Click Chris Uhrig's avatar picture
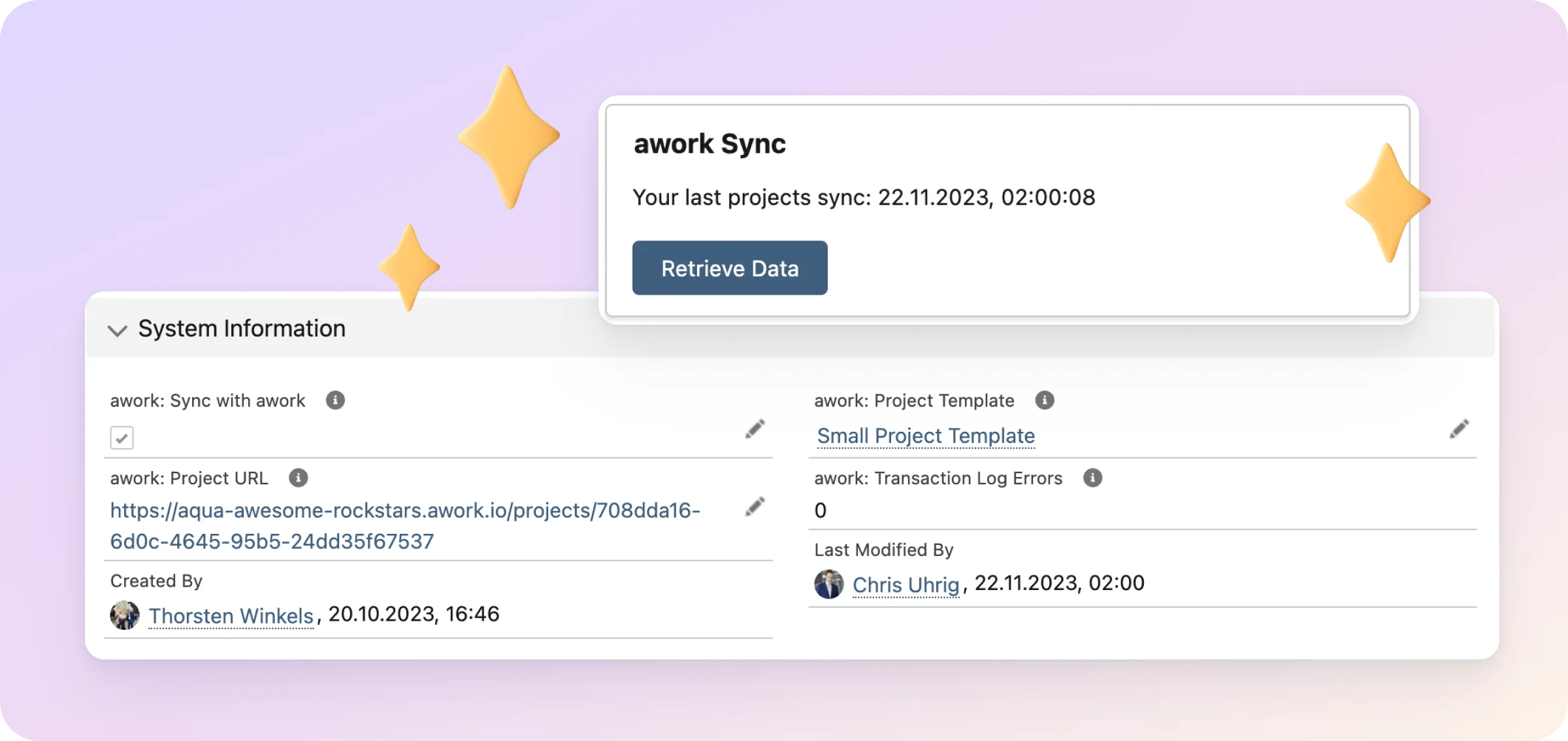This screenshot has width=1568, height=741. [828, 584]
